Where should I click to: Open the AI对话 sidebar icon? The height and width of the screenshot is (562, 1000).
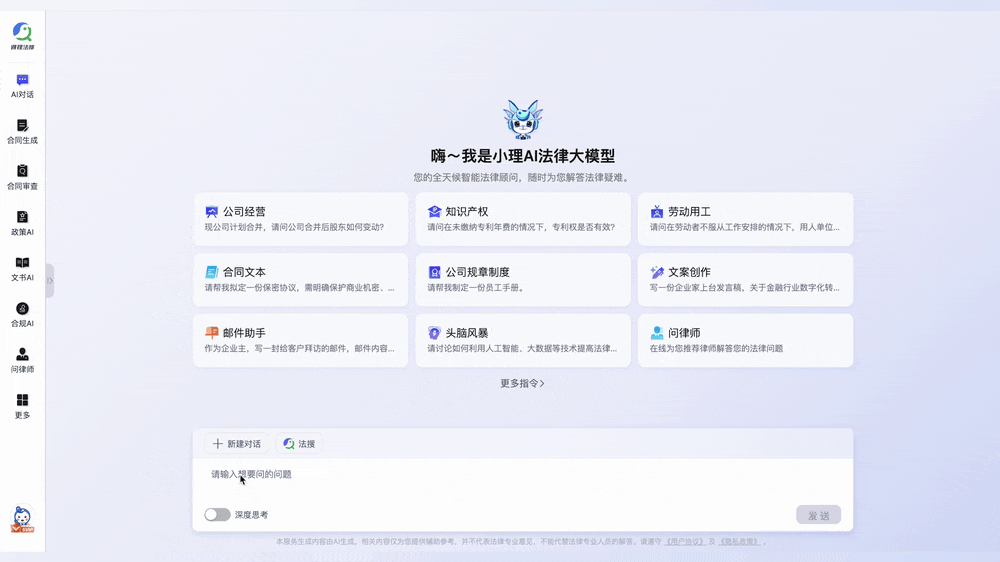coord(22,86)
